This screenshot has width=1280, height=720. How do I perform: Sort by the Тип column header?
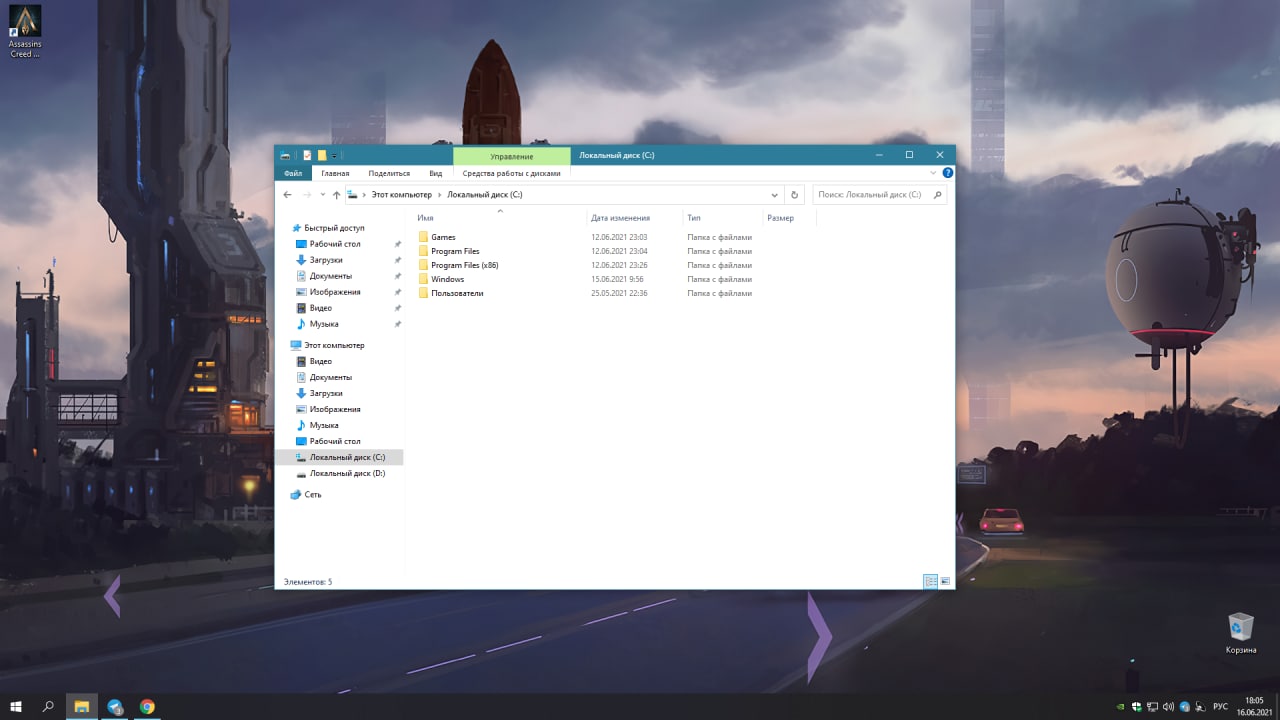click(x=694, y=217)
